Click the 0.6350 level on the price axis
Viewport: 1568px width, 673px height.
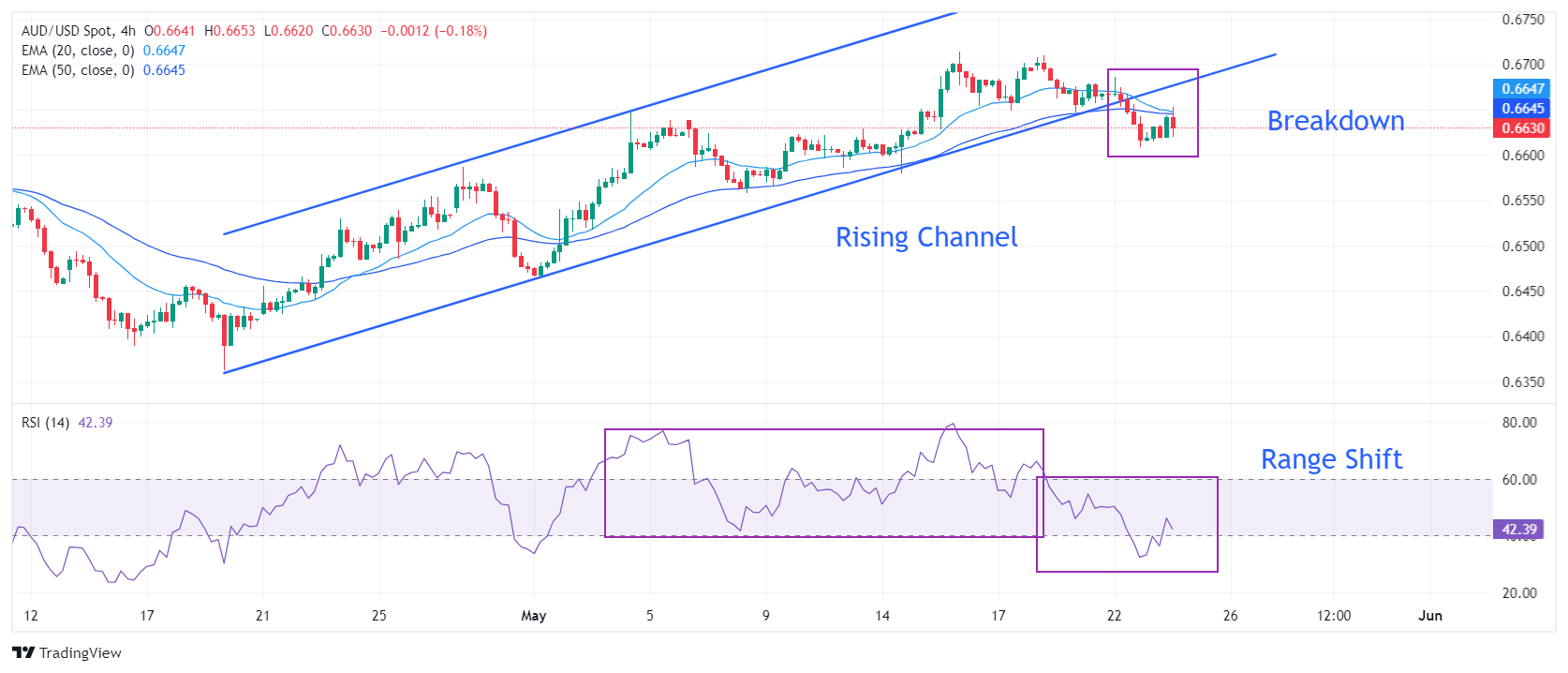[1522, 382]
